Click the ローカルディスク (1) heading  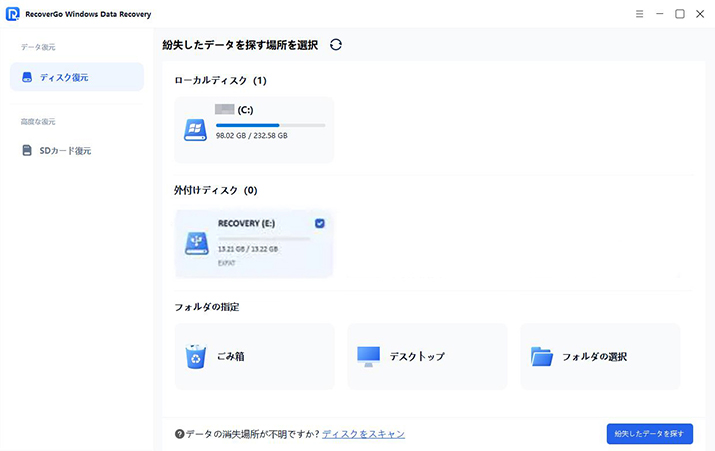tap(220, 81)
